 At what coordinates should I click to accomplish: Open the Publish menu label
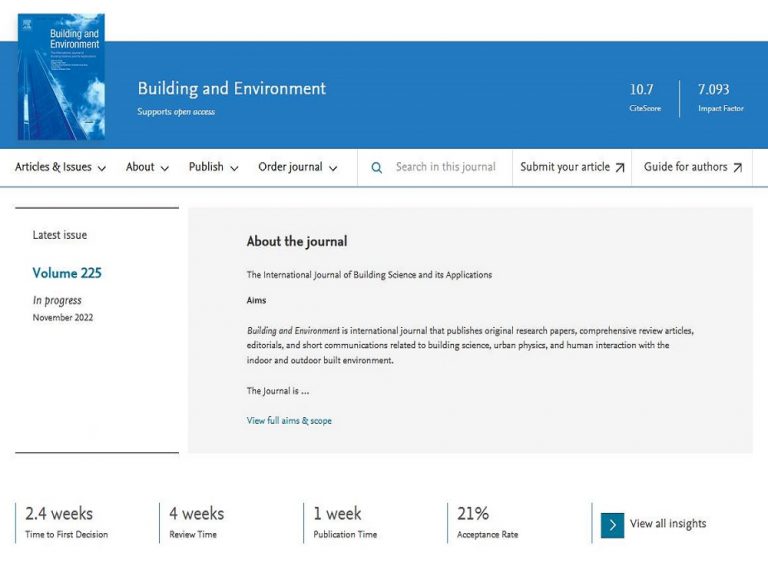coord(206,167)
